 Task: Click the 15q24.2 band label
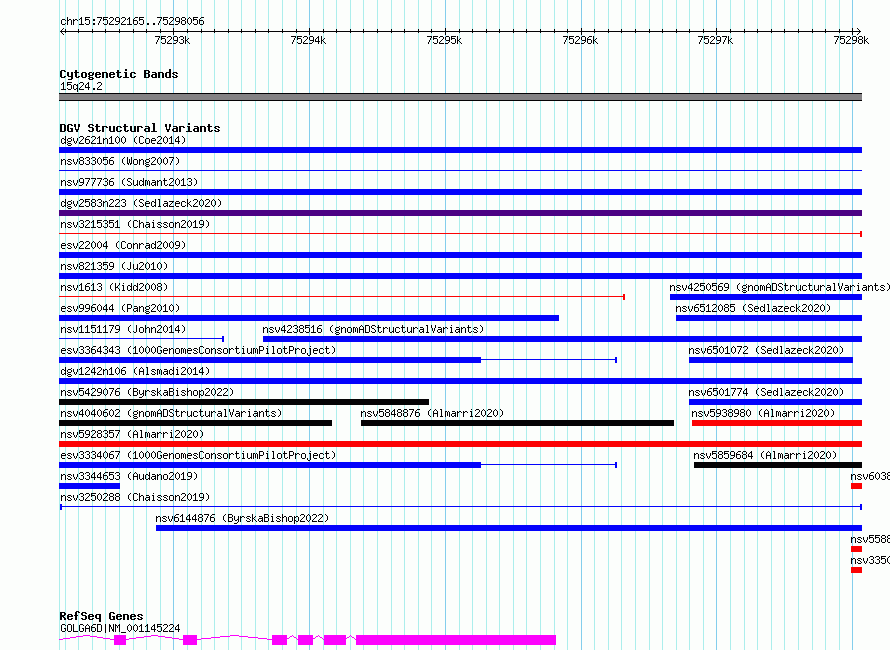[81, 86]
